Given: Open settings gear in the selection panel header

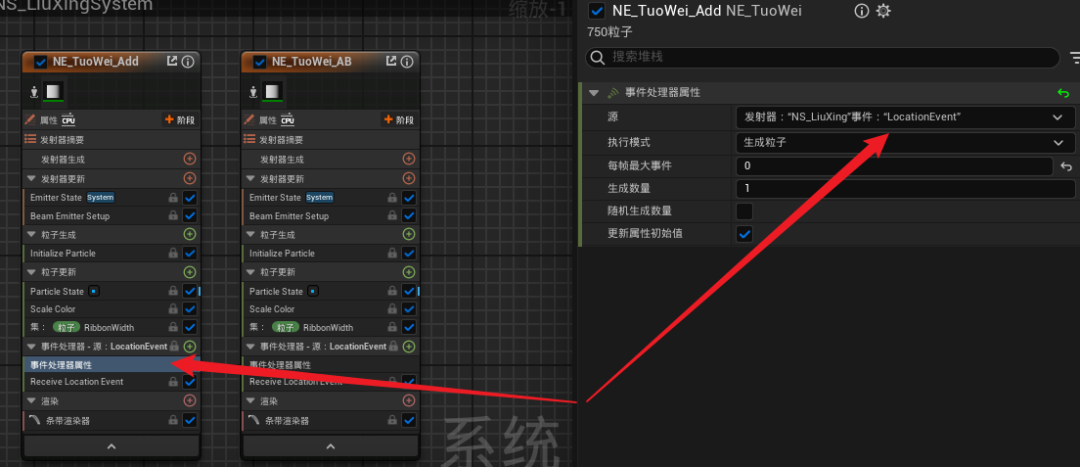Looking at the screenshot, I should click(882, 11).
